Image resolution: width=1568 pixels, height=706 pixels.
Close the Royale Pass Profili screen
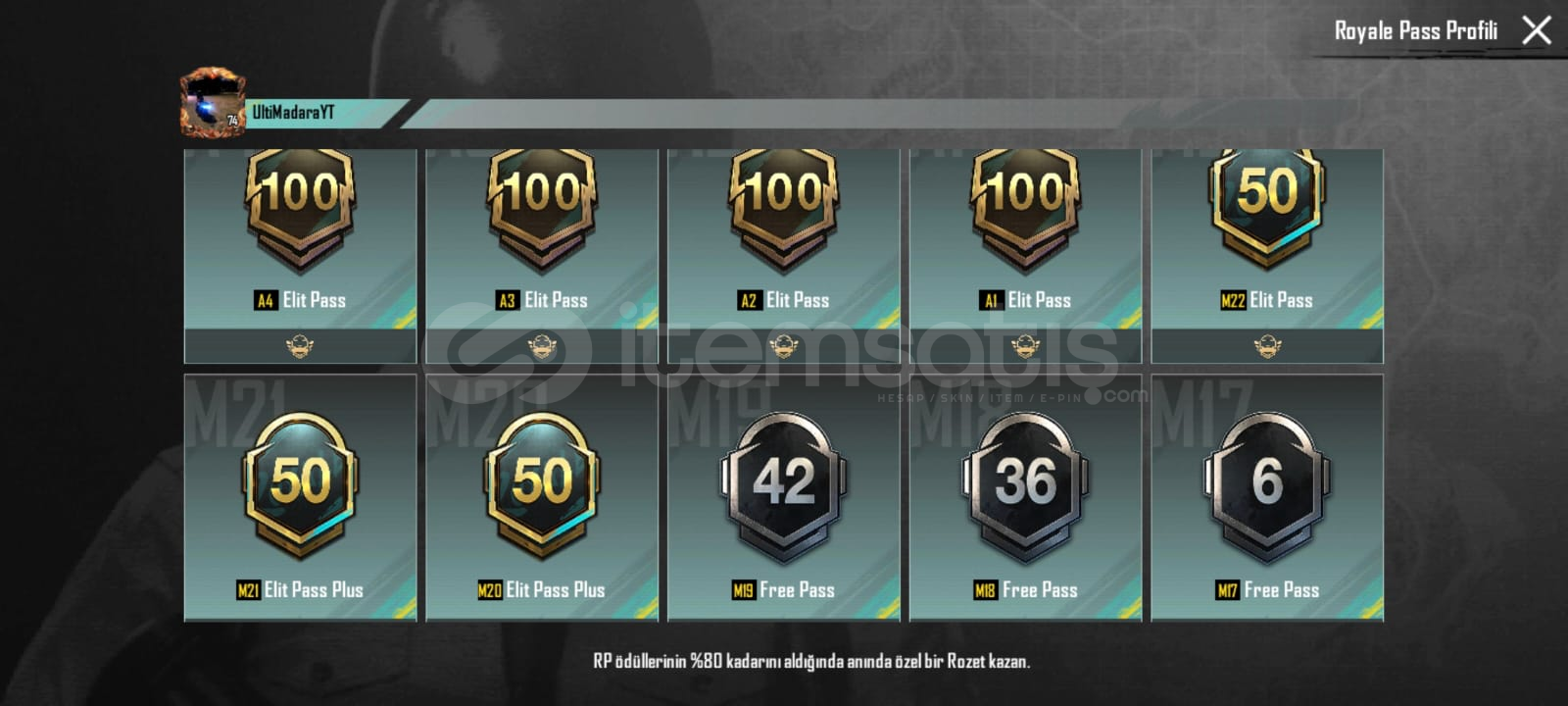1537,30
